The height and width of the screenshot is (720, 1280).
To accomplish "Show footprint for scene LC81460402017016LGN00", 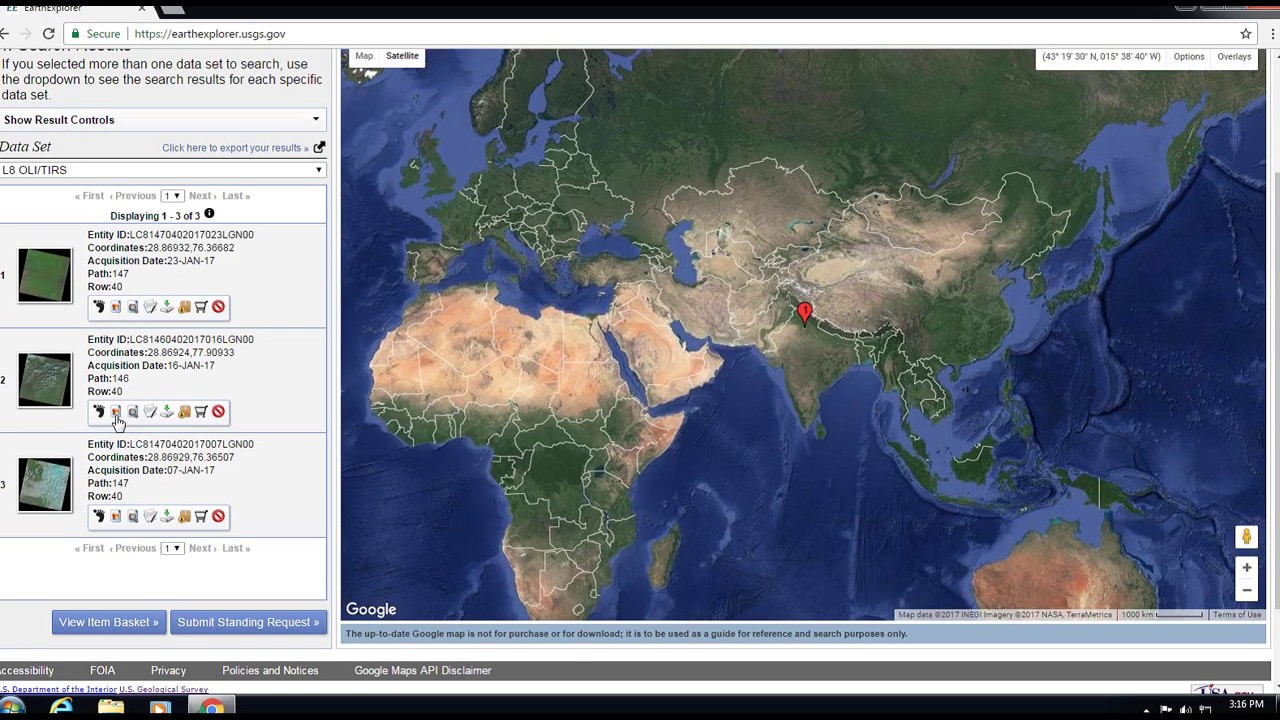I will tap(99, 412).
